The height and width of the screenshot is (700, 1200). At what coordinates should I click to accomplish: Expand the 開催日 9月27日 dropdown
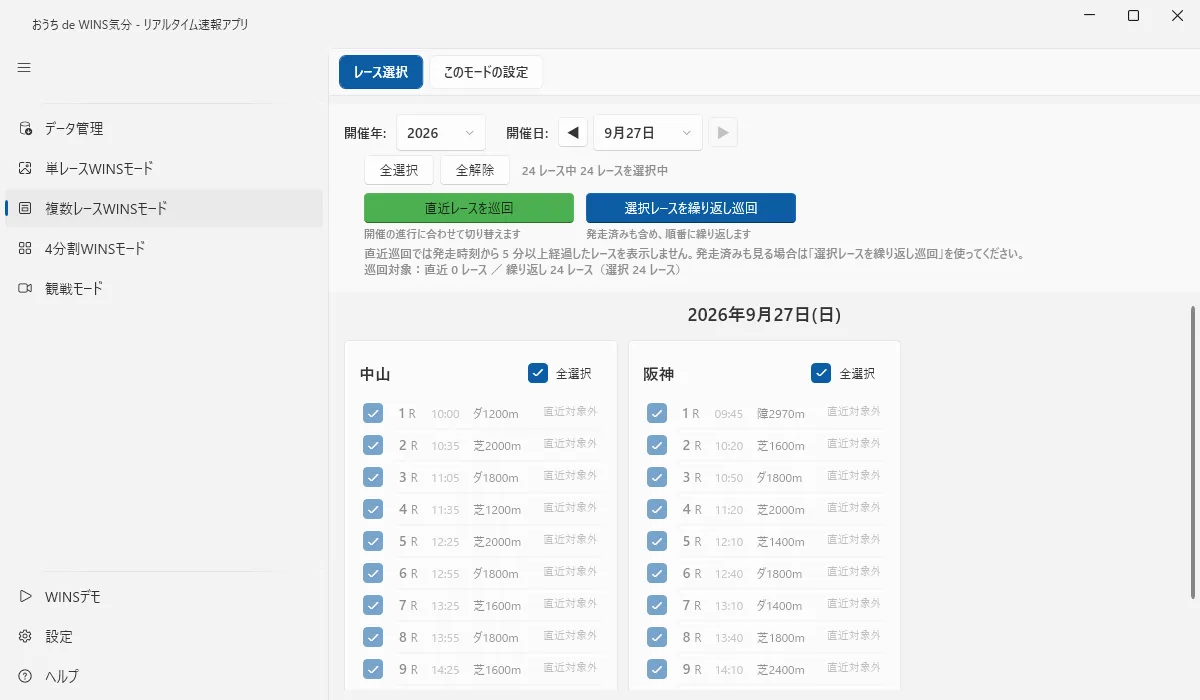coord(648,133)
